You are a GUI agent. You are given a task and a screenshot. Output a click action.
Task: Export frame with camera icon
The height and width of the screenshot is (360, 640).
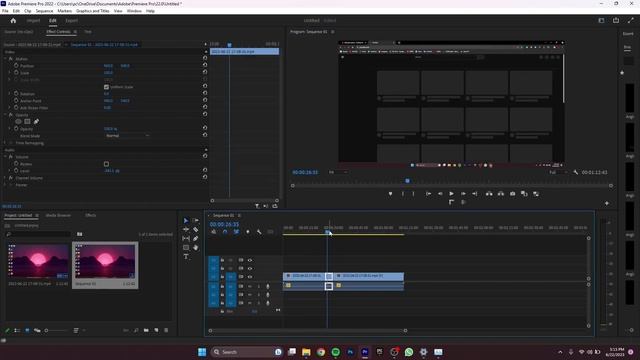click(513, 194)
